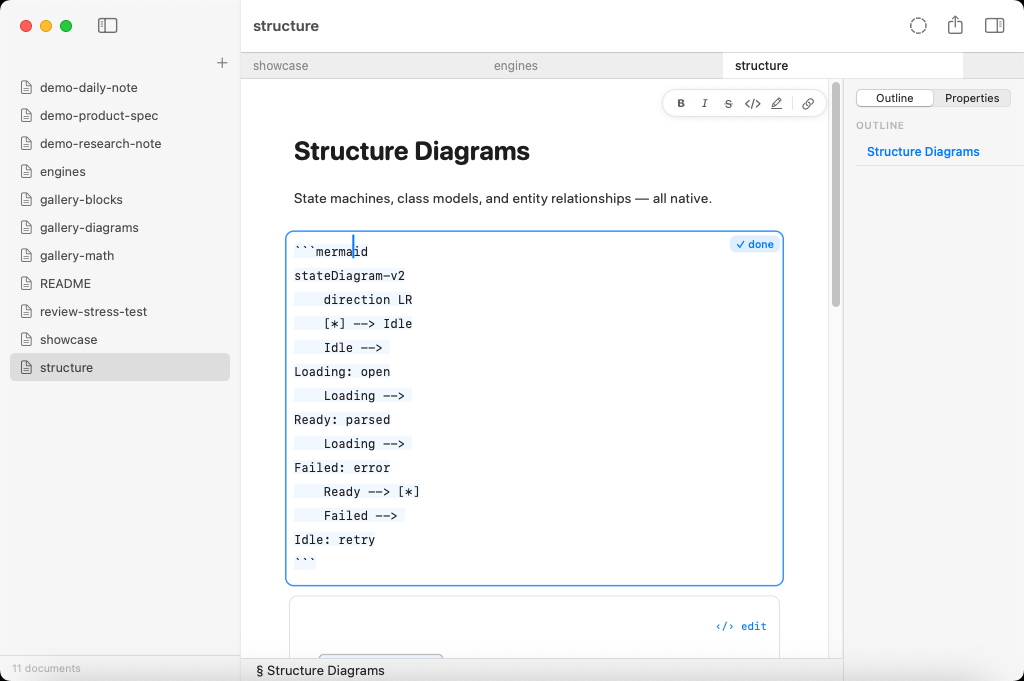Screen dimensions: 1024x681
Task: Click the ```mermaid opening fence line
Action: 331,252
